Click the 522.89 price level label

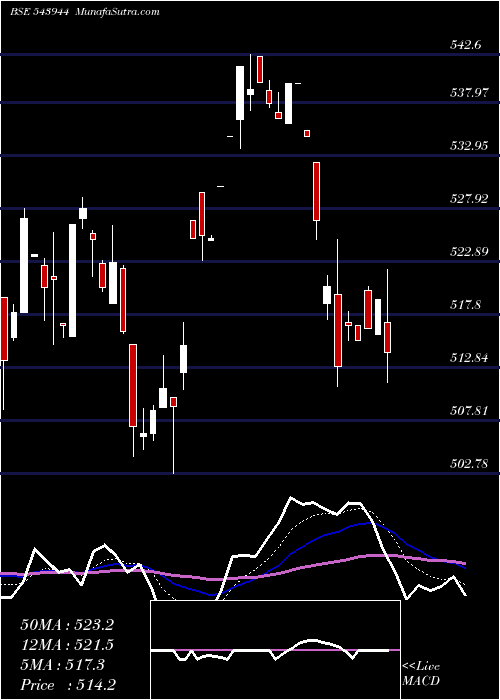tap(468, 252)
